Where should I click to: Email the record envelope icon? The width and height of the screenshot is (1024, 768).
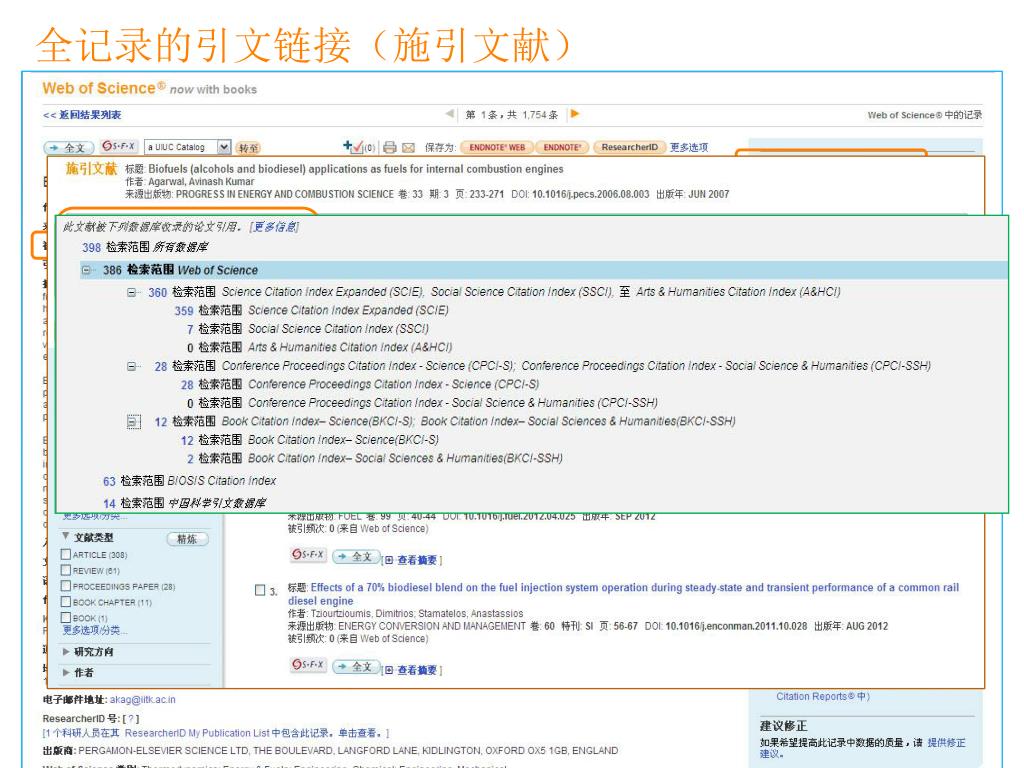point(409,148)
